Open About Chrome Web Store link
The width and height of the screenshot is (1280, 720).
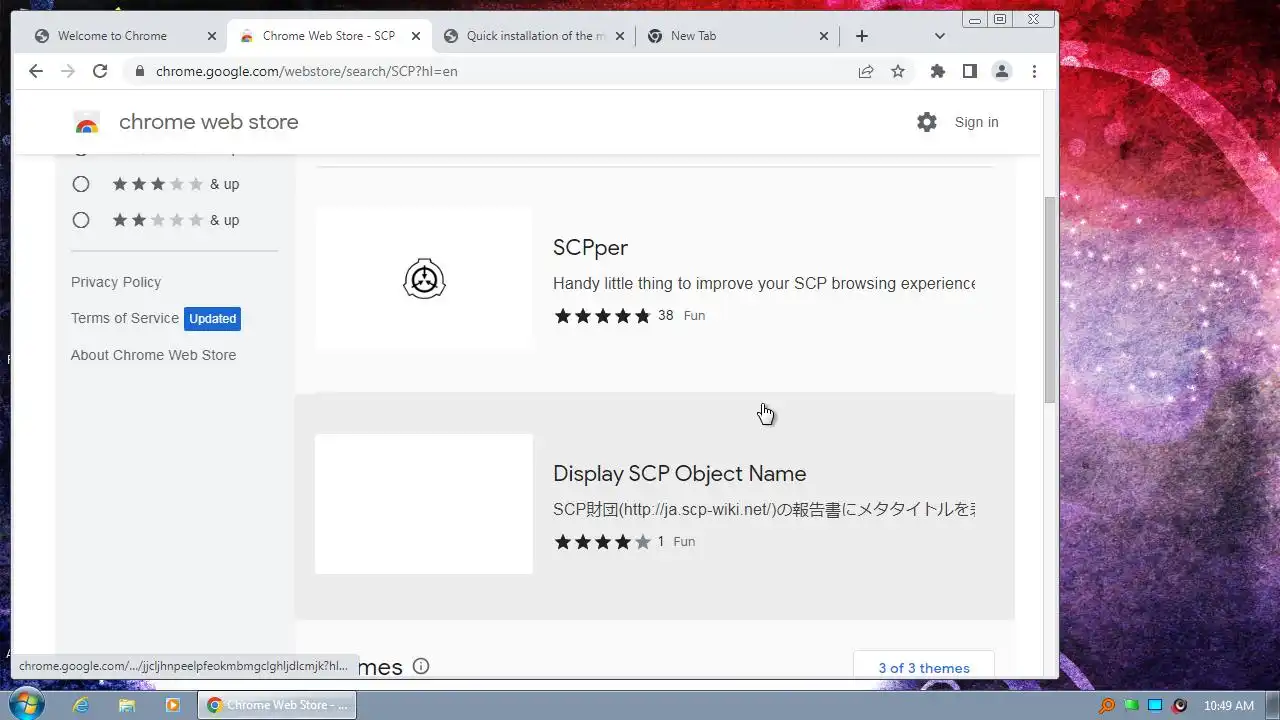[x=153, y=355]
